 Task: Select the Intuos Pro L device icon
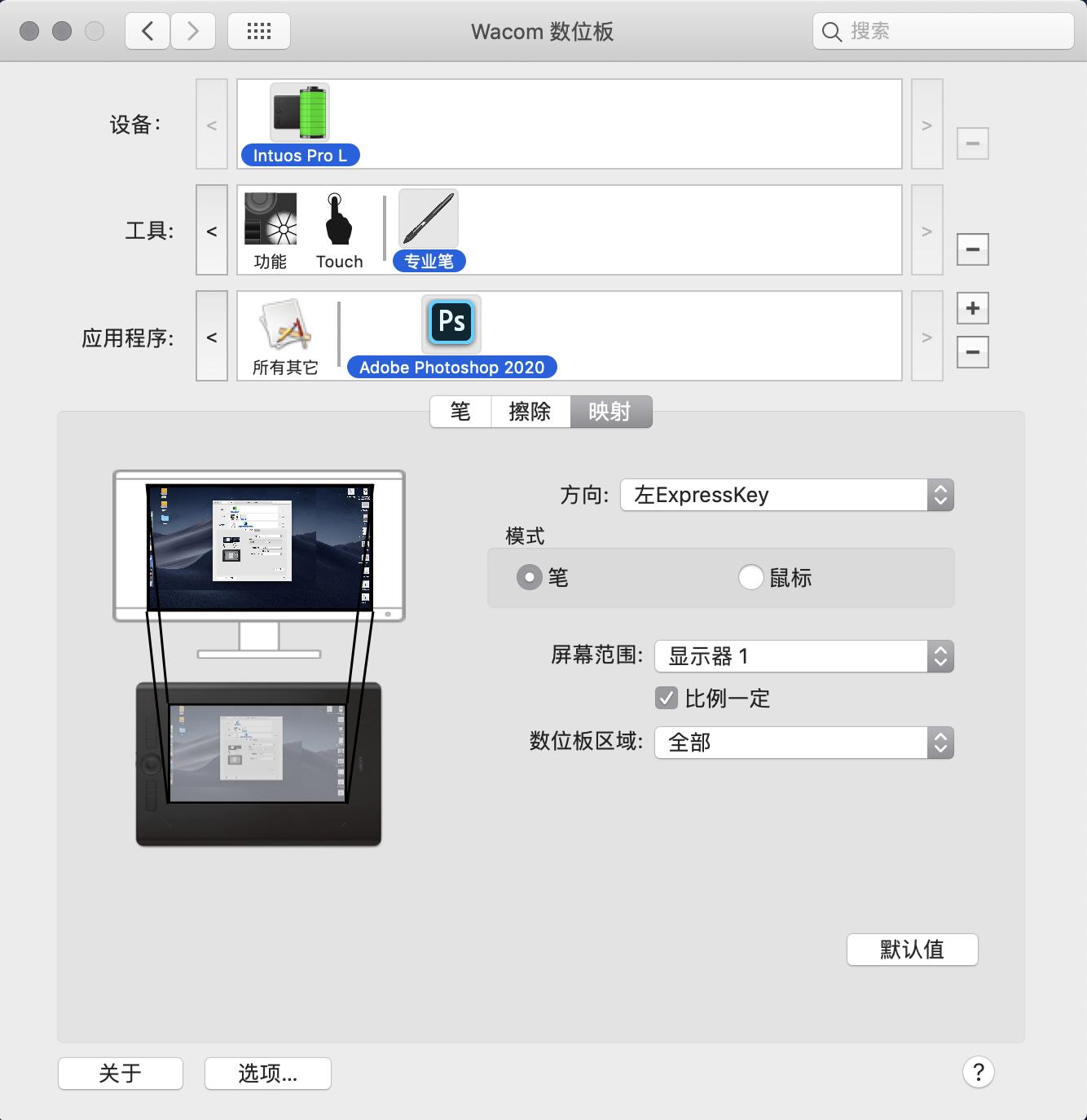click(300, 114)
